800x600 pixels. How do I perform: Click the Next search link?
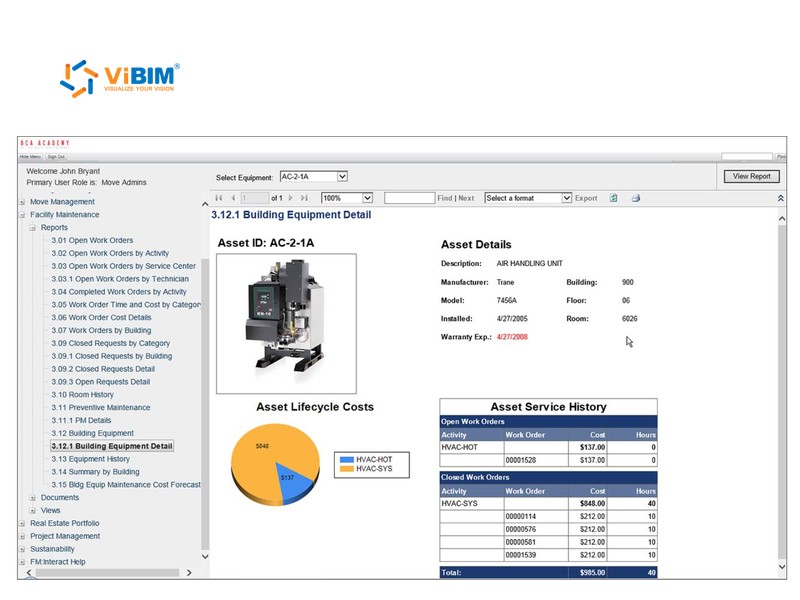pos(466,198)
